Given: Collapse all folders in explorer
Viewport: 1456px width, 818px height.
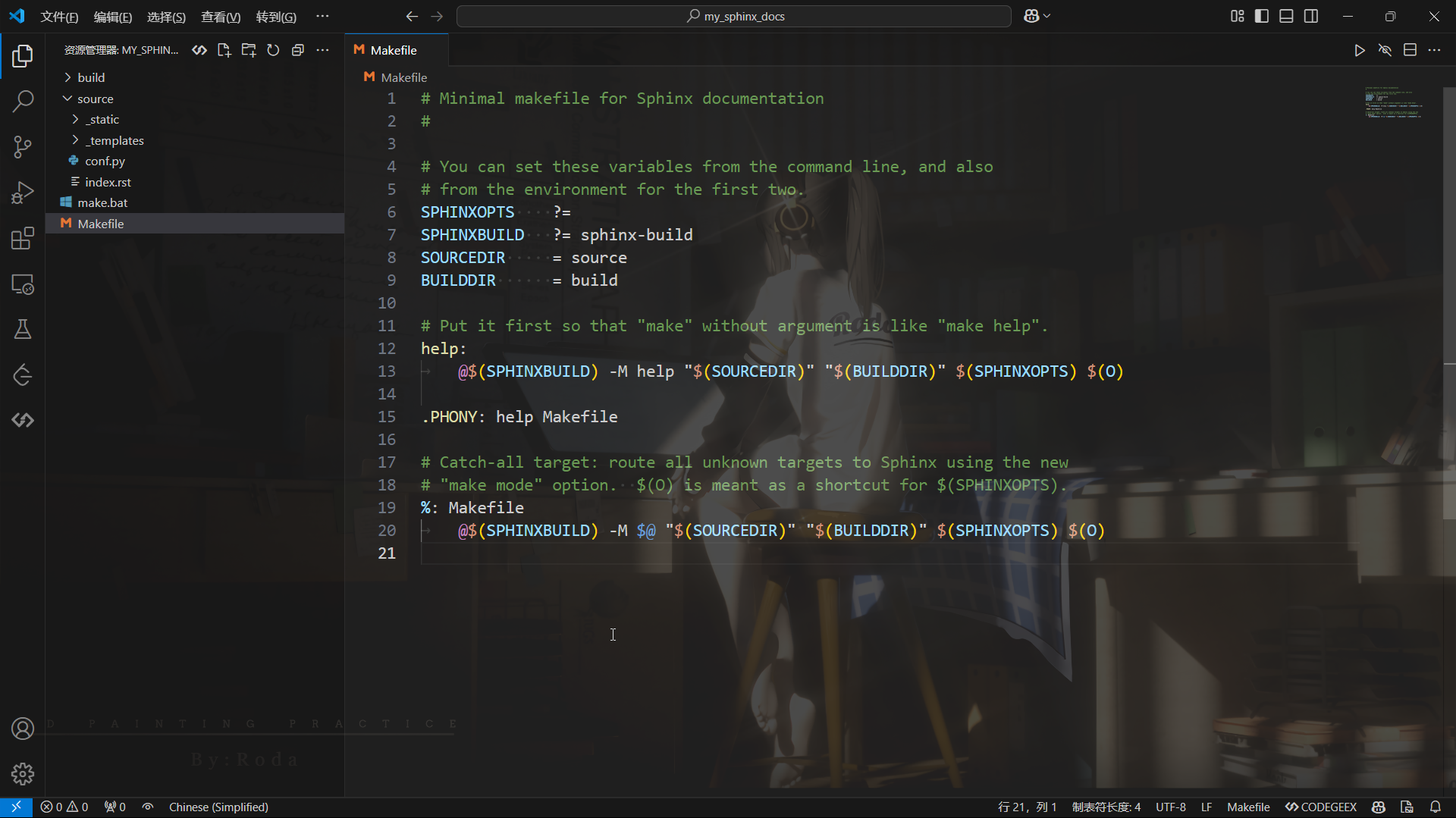Looking at the screenshot, I should click(x=298, y=50).
